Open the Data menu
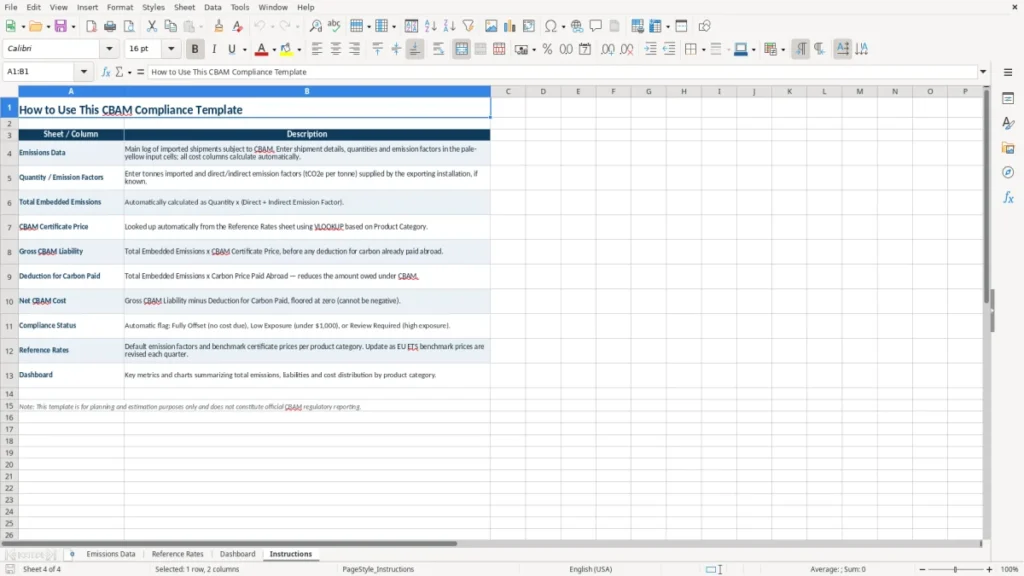This screenshot has width=1024, height=576. 212,7
